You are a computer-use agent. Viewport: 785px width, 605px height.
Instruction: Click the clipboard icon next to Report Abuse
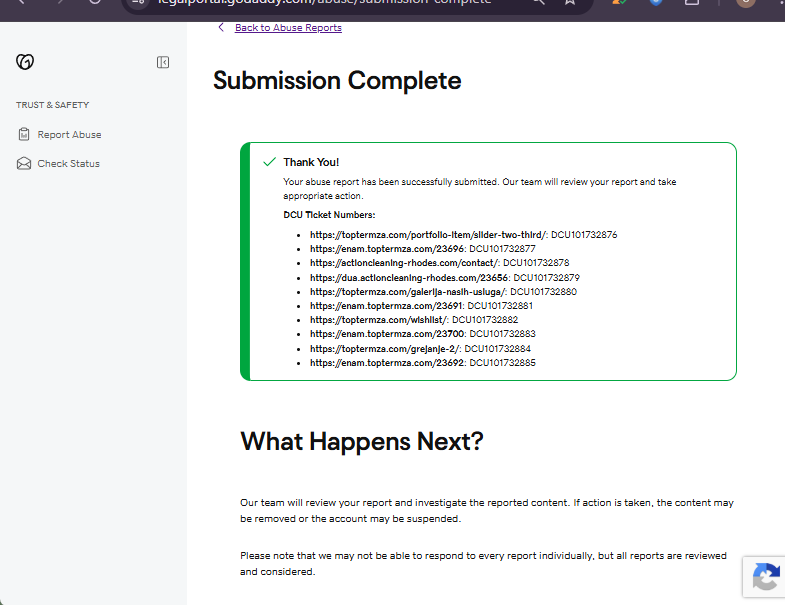coord(24,134)
